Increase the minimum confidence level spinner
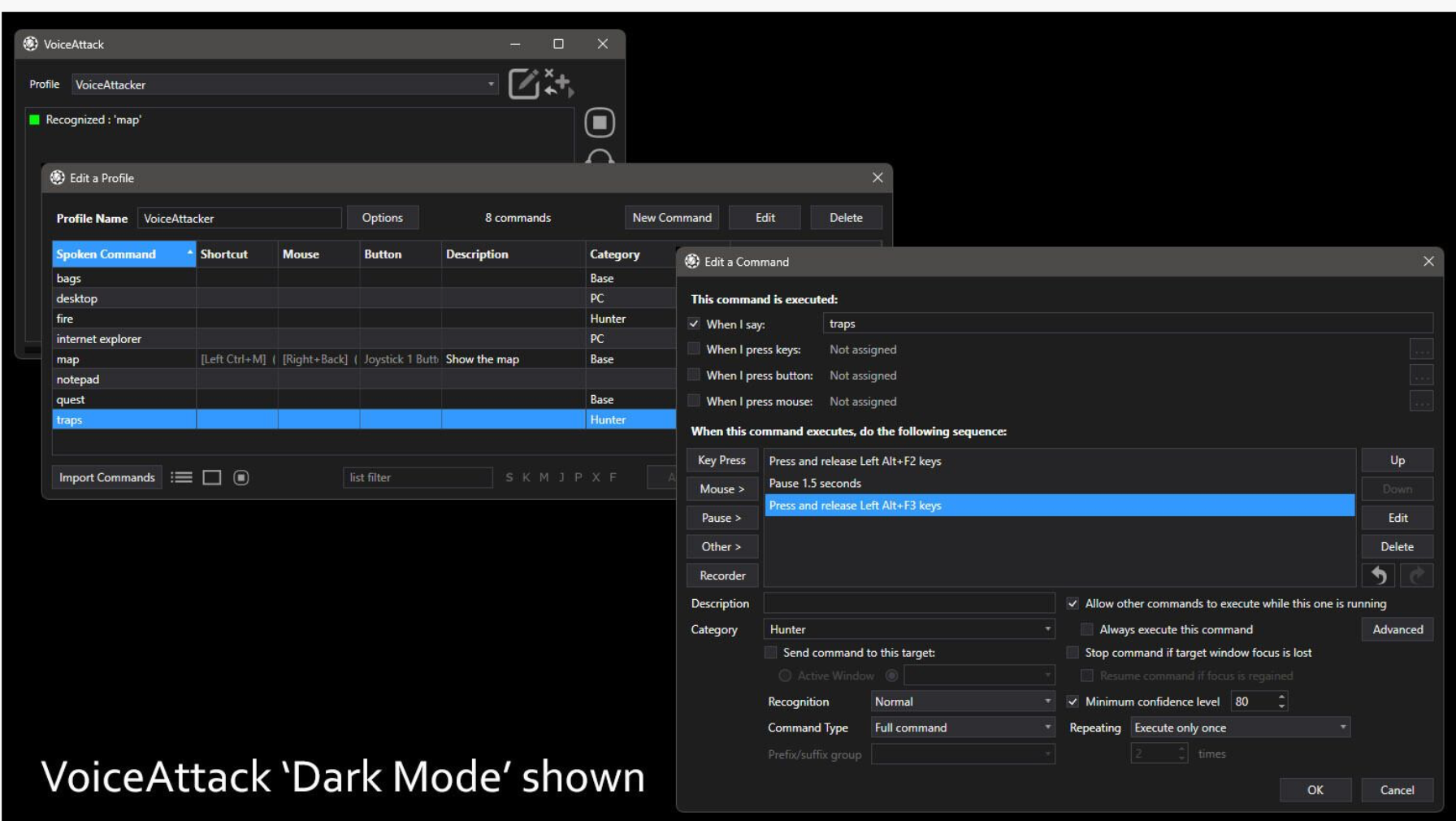1456x821 pixels. [x=1281, y=697]
